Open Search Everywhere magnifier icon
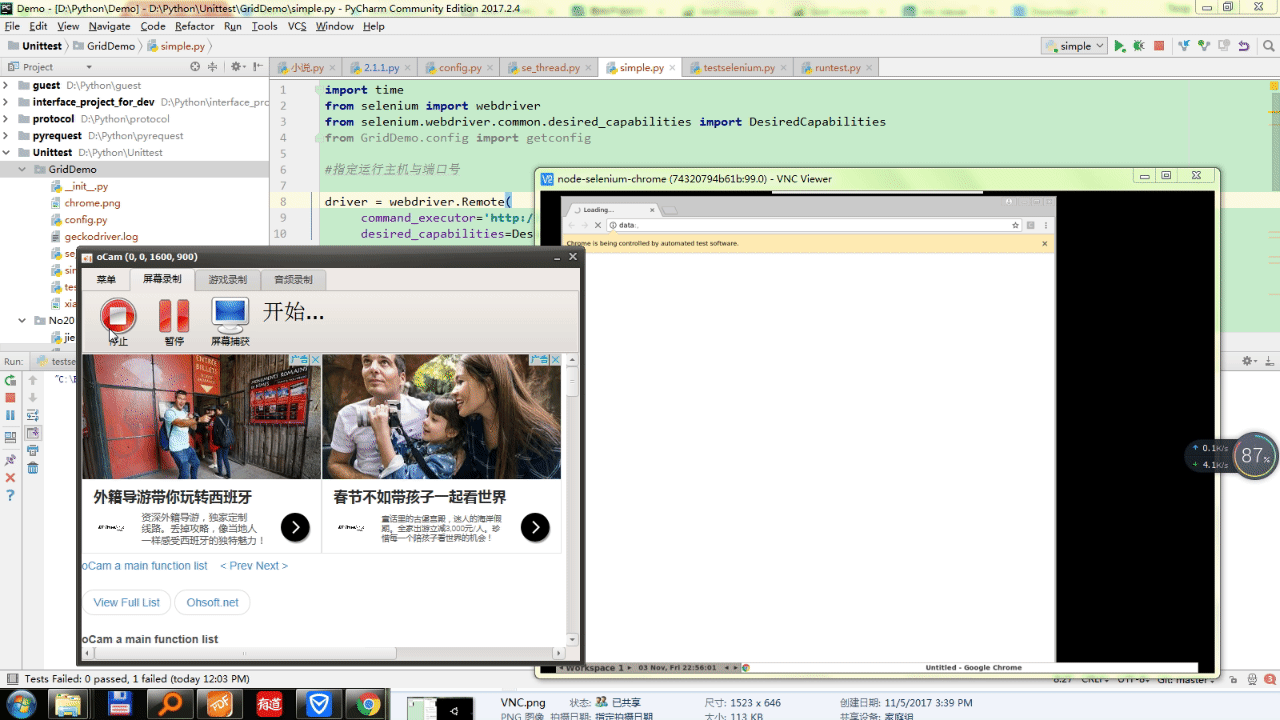This screenshot has height=720, width=1280. pos(1270,46)
